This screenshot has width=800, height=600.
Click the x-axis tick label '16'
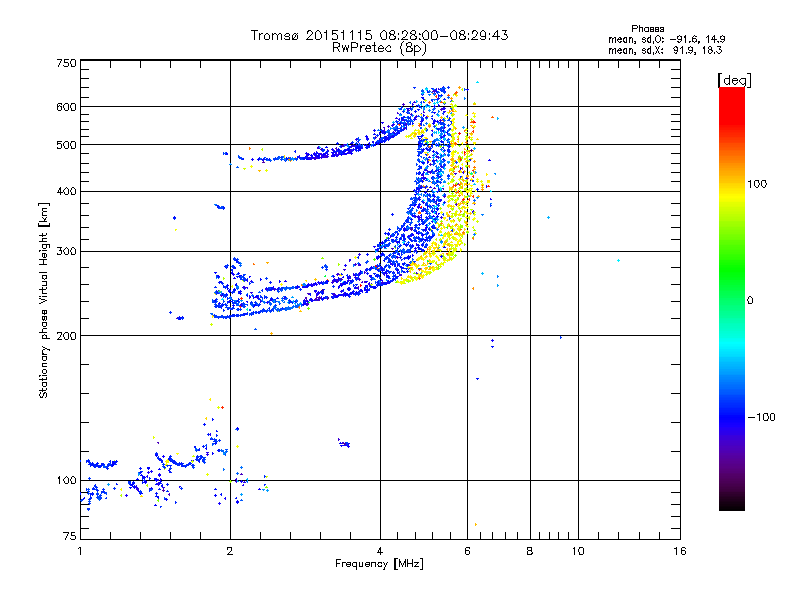(x=680, y=551)
